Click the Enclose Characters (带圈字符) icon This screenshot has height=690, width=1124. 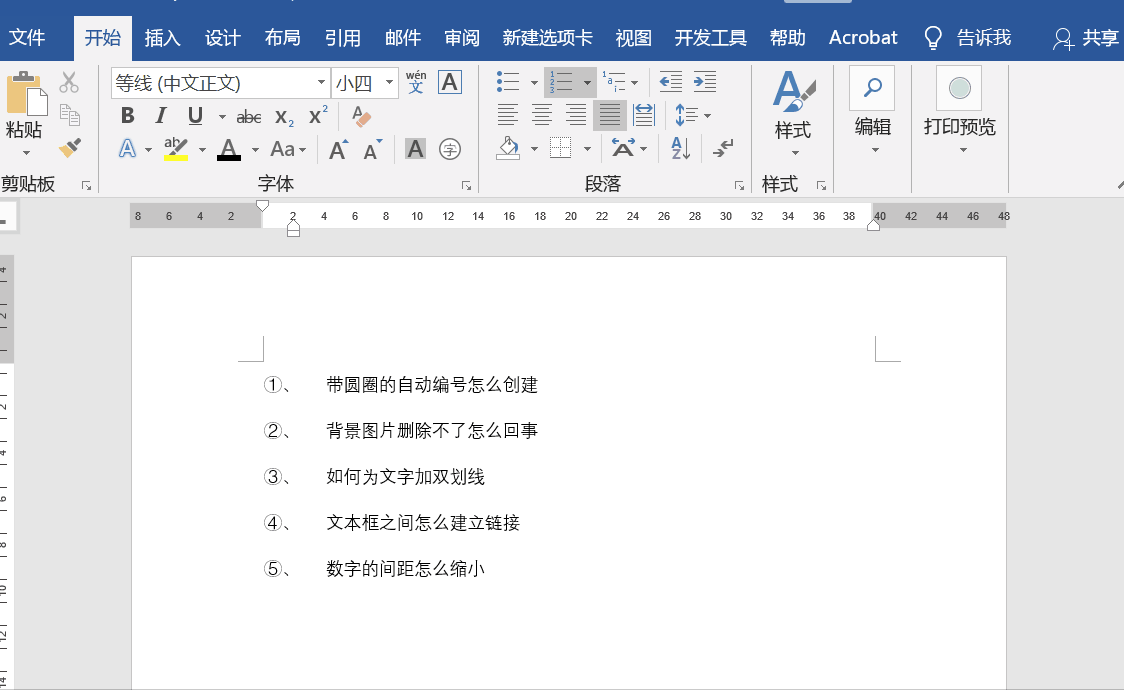click(449, 148)
